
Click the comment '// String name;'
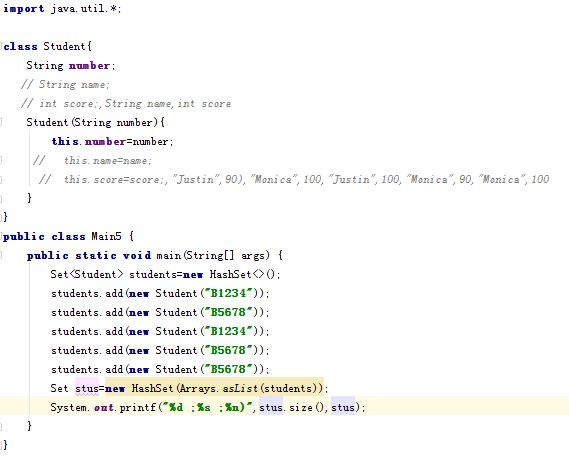pyautogui.click(x=65, y=85)
